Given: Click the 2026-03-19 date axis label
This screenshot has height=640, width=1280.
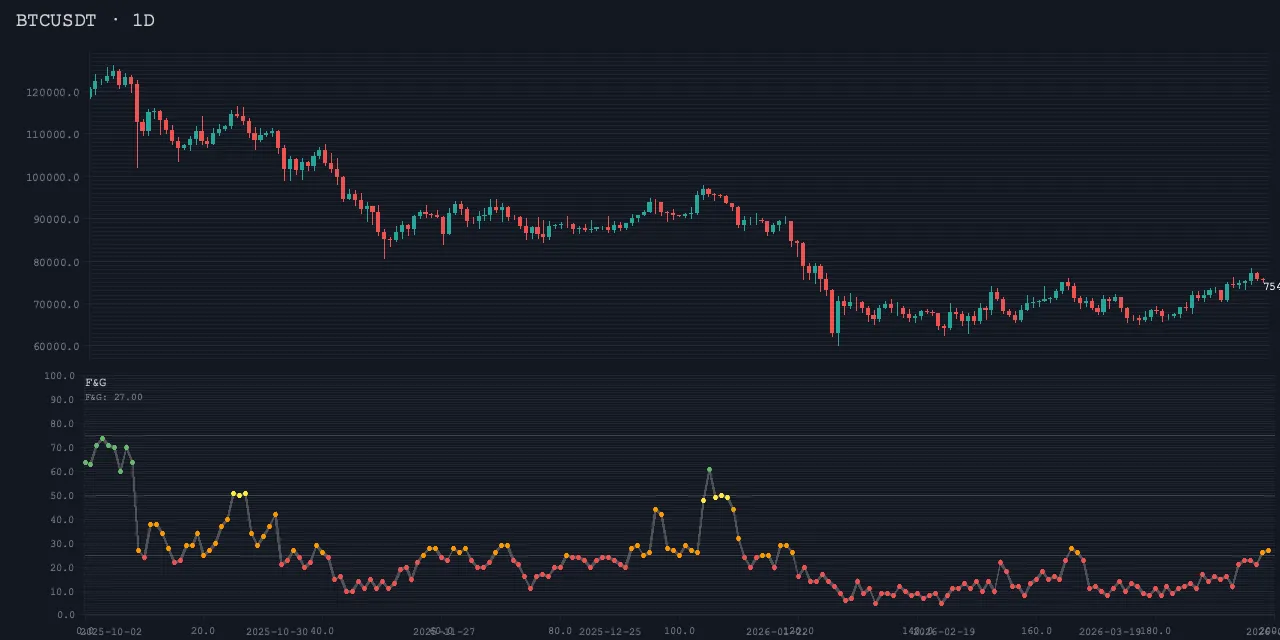Looking at the screenshot, I should pyautogui.click(x=1110, y=632).
